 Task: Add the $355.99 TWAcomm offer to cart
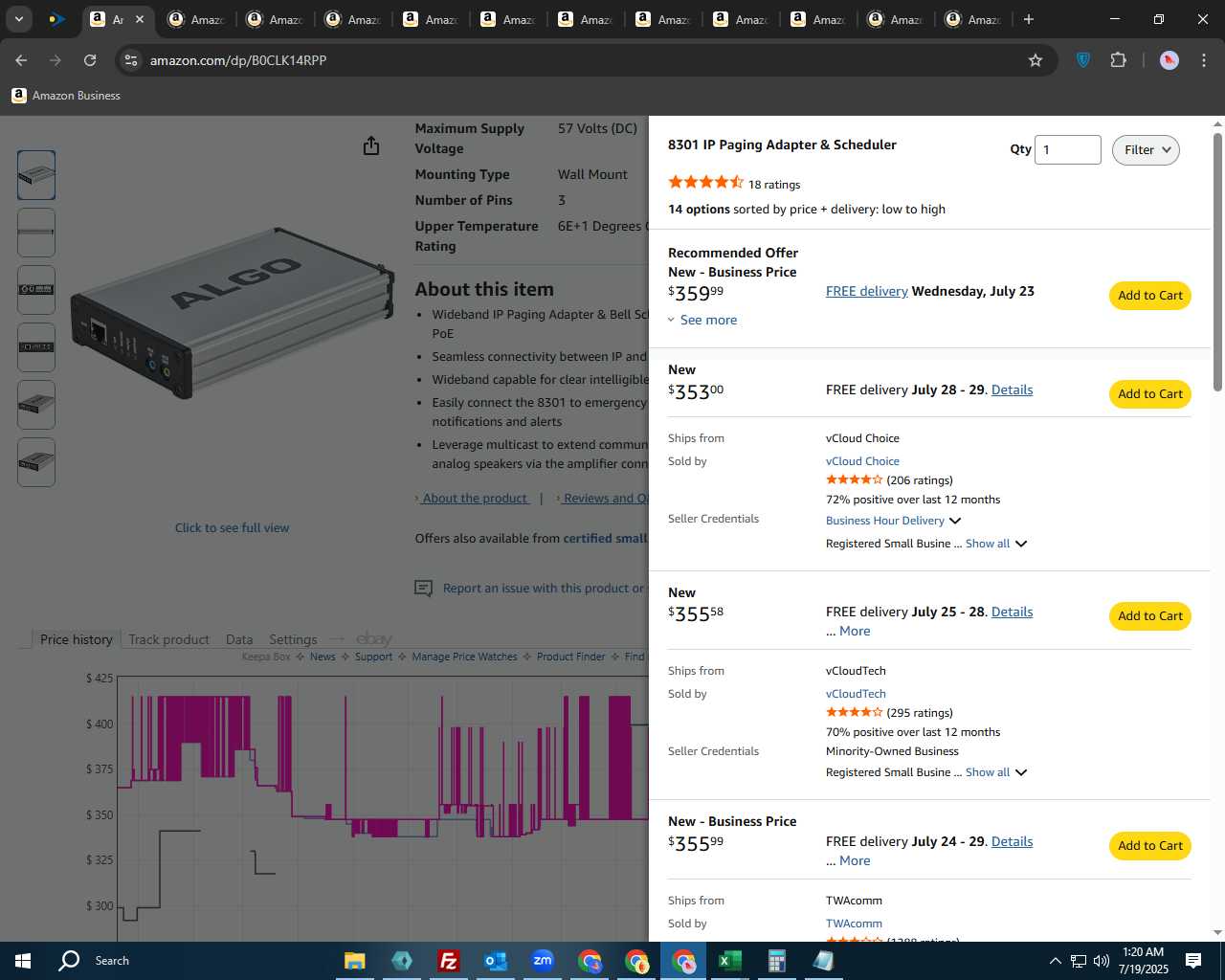point(1150,846)
